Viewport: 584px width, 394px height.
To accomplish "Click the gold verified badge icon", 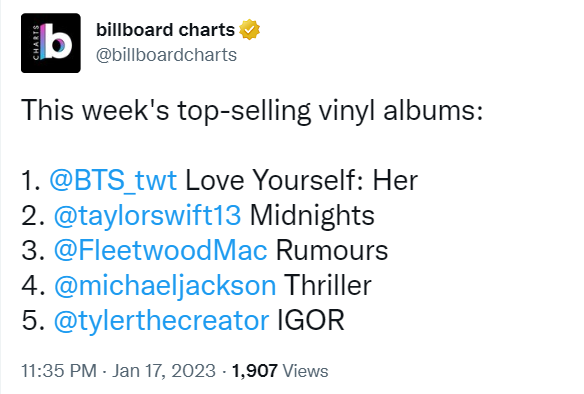I will (250, 30).
